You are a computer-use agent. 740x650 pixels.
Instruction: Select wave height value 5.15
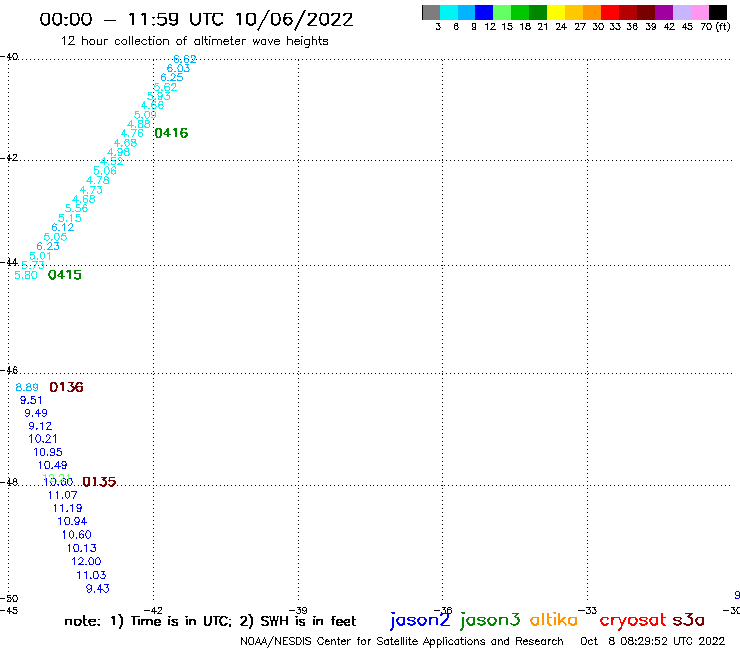point(70,218)
